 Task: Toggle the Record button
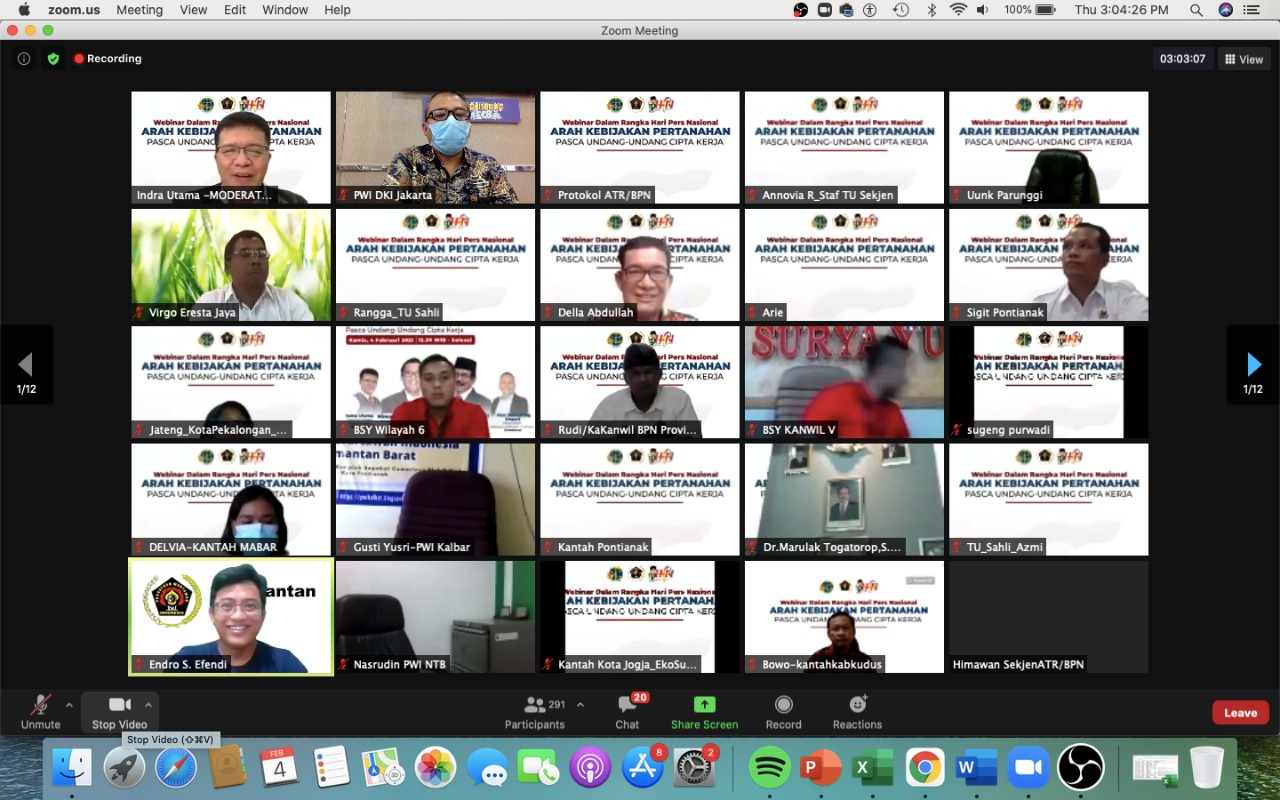tap(783, 712)
